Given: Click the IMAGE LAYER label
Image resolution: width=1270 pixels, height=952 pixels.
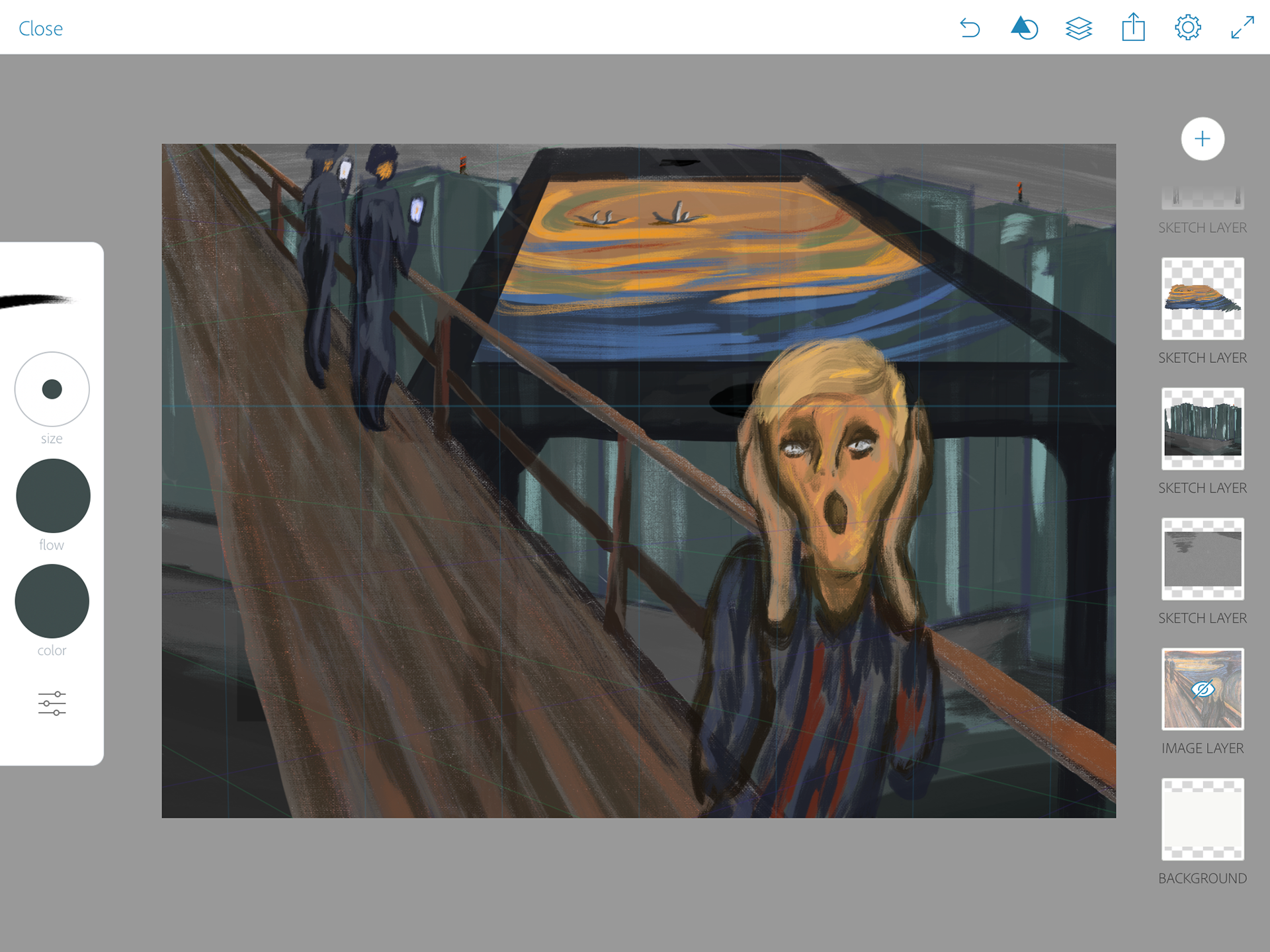Looking at the screenshot, I should coord(1203,748).
